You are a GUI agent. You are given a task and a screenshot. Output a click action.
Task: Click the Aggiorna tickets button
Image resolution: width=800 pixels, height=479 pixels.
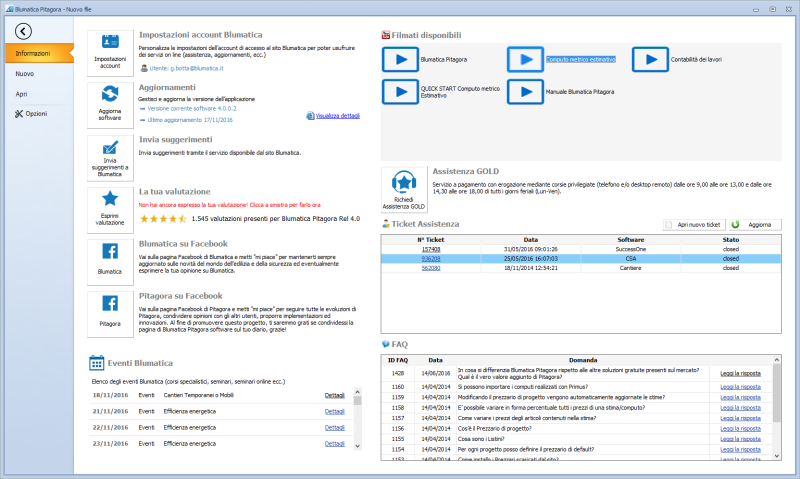pos(756,224)
